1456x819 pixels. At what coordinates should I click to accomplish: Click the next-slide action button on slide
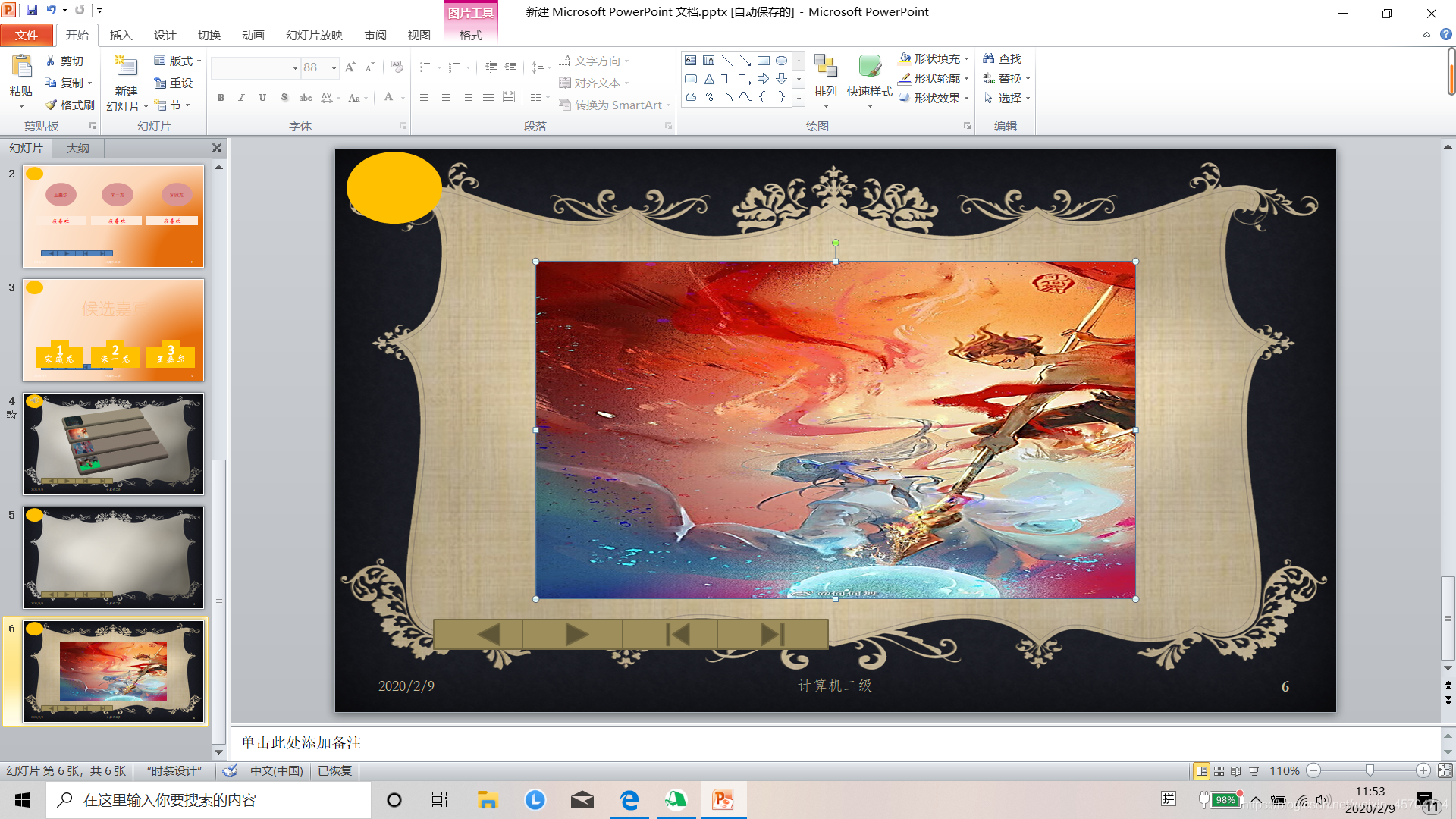click(575, 634)
